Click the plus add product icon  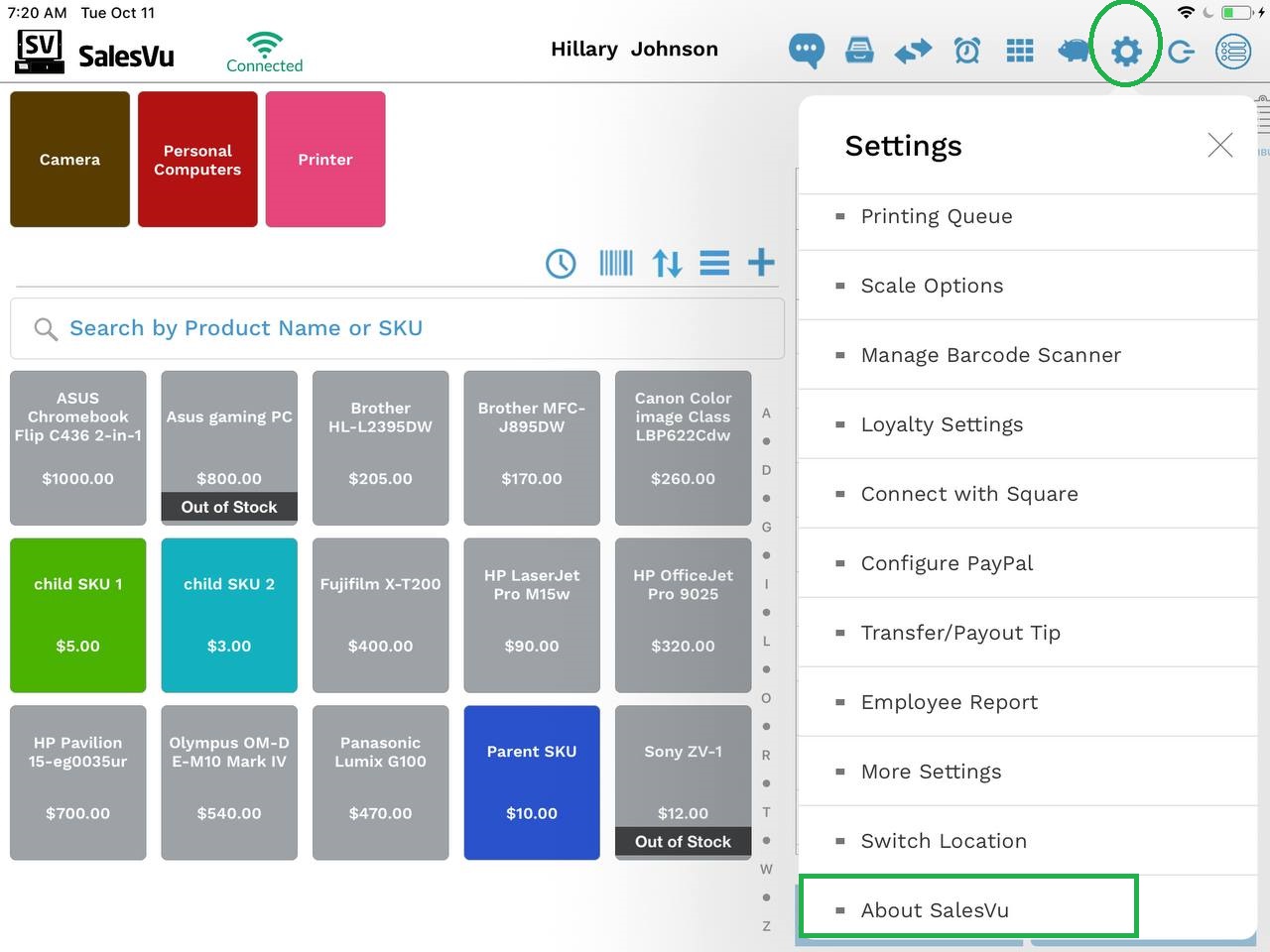761,263
